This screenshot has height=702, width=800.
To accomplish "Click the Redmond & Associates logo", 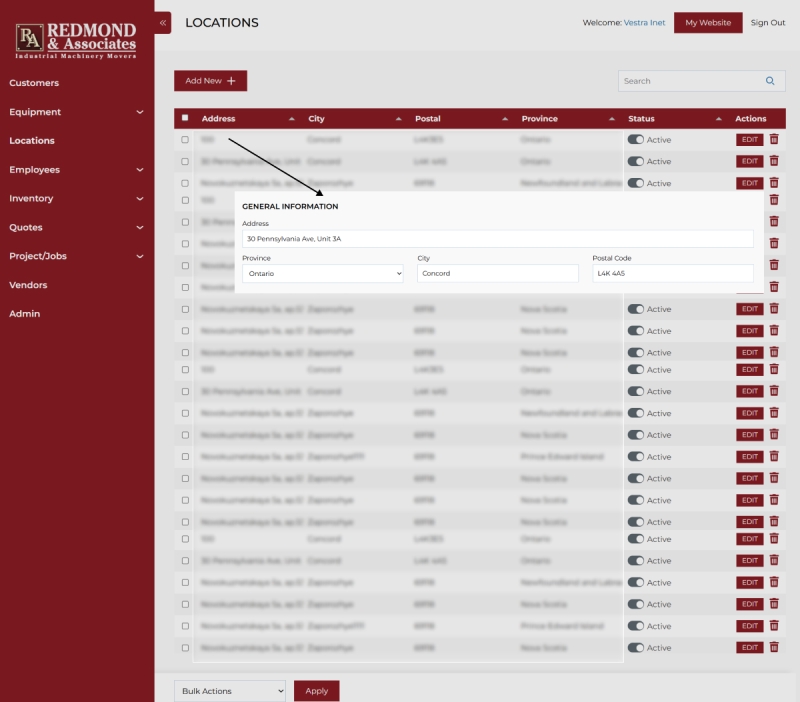I will click(77, 40).
